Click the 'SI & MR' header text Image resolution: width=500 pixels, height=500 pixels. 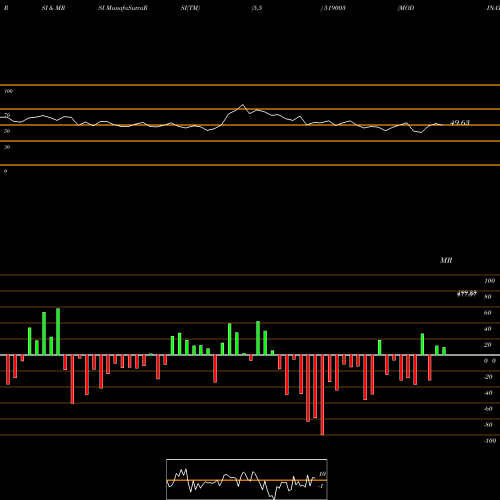[53, 8]
